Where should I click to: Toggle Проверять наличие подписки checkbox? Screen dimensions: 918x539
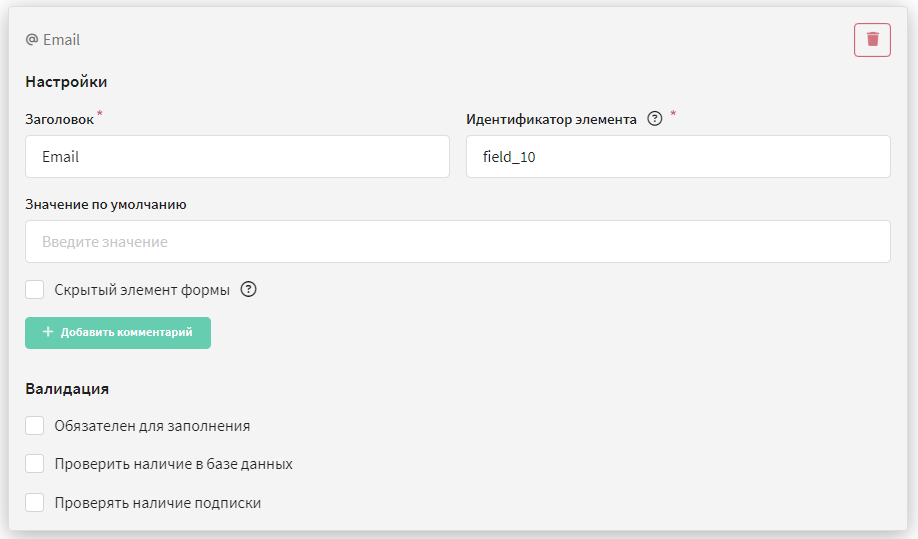[x=35, y=502]
